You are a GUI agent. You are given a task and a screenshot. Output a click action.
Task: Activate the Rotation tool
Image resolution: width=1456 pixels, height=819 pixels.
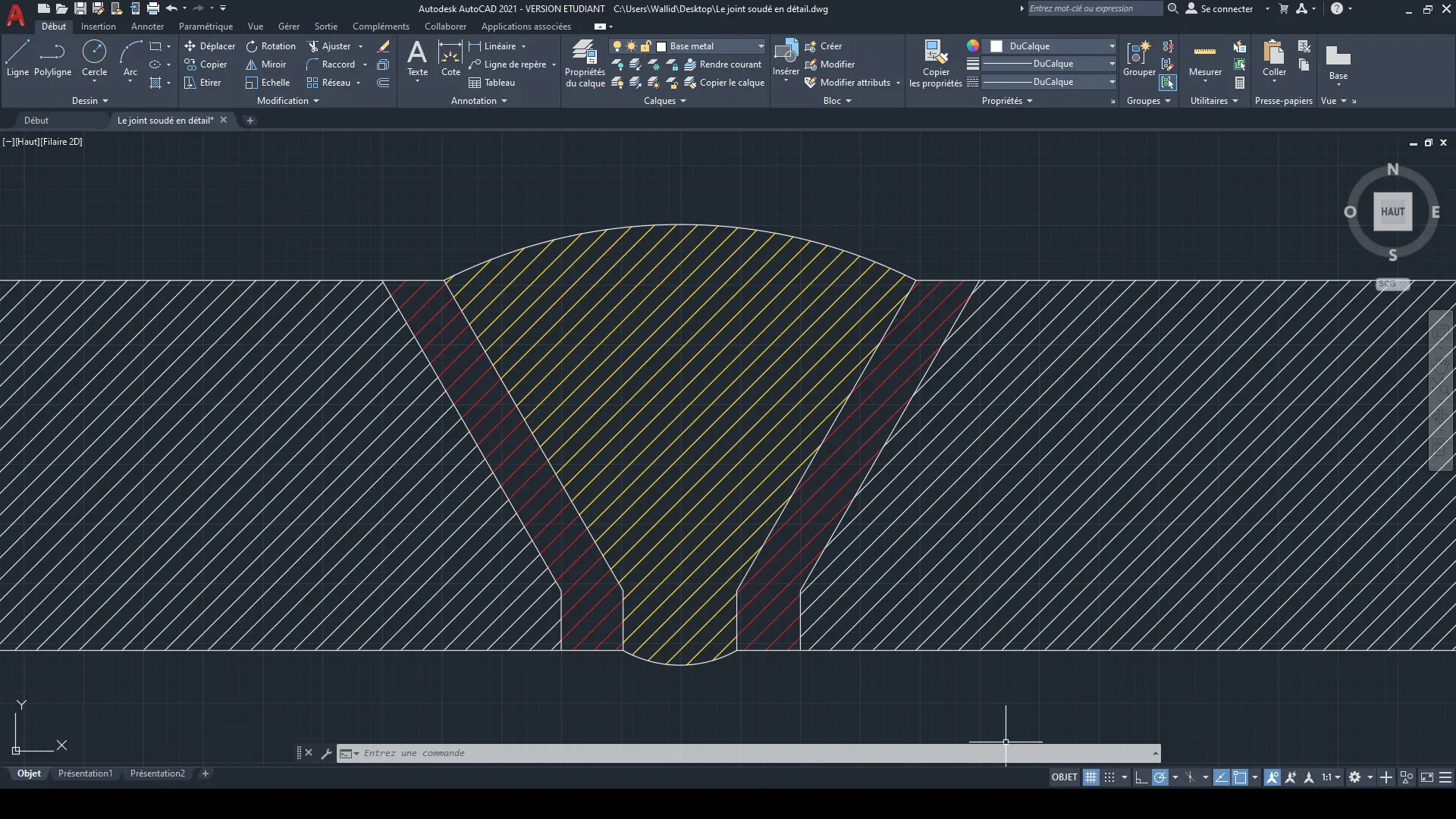pyautogui.click(x=271, y=46)
